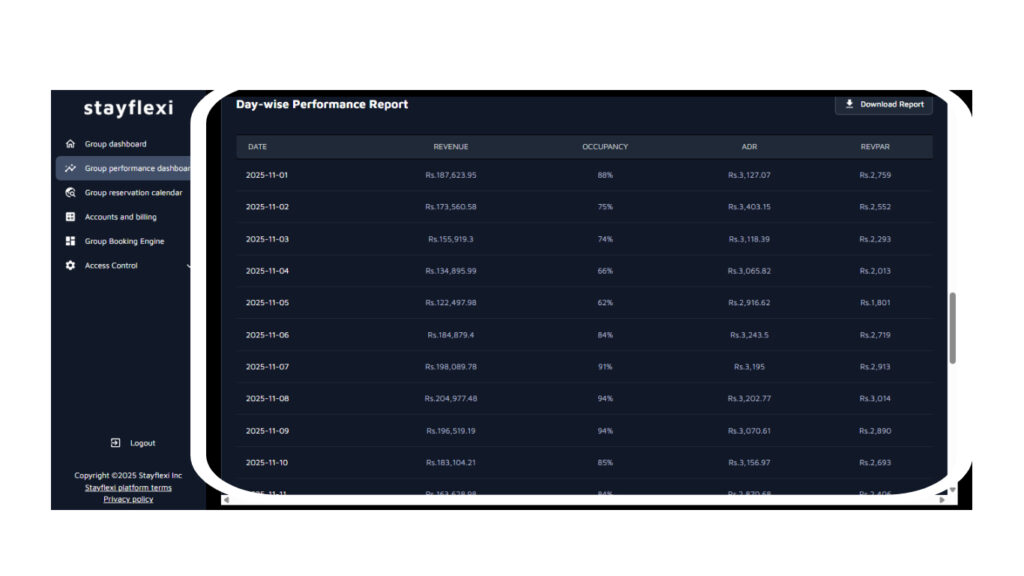Image resolution: width=1024 pixels, height=576 pixels.
Task: Click the Accounts and billing icon
Action: (70, 217)
